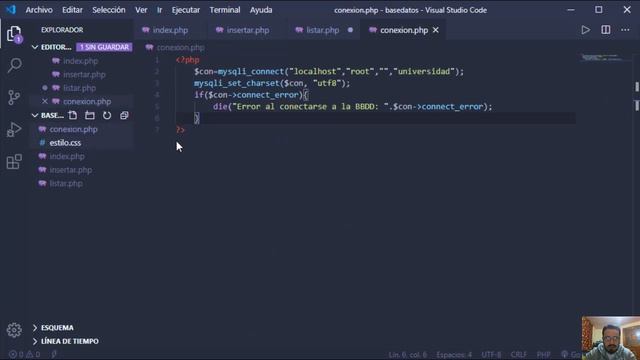
Task: Open the Run and Debug view
Action: coord(14,129)
